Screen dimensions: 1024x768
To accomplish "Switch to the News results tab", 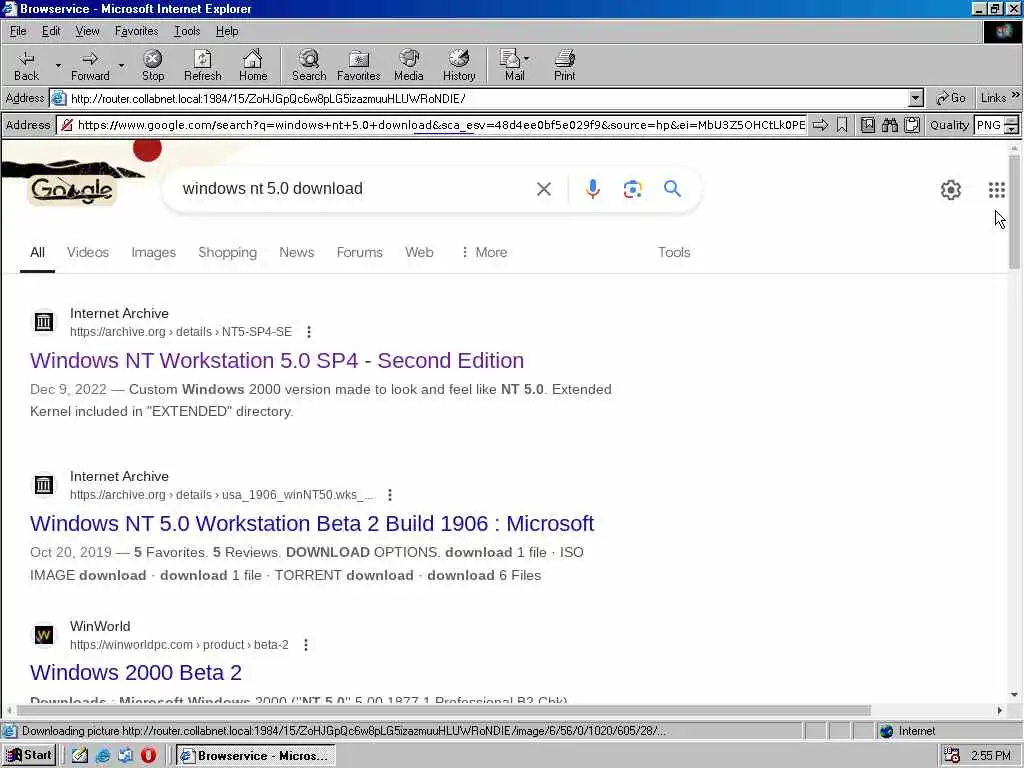I will point(296,252).
